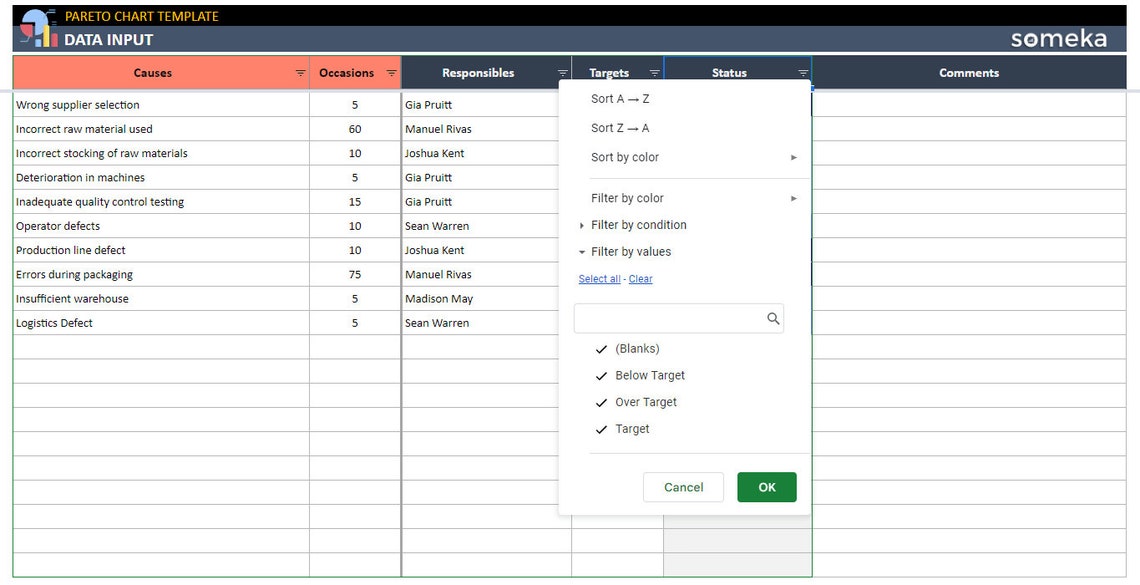This screenshot has width=1140, height=585.
Task: Click the Someka logo
Action: click(x=1059, y=38)
